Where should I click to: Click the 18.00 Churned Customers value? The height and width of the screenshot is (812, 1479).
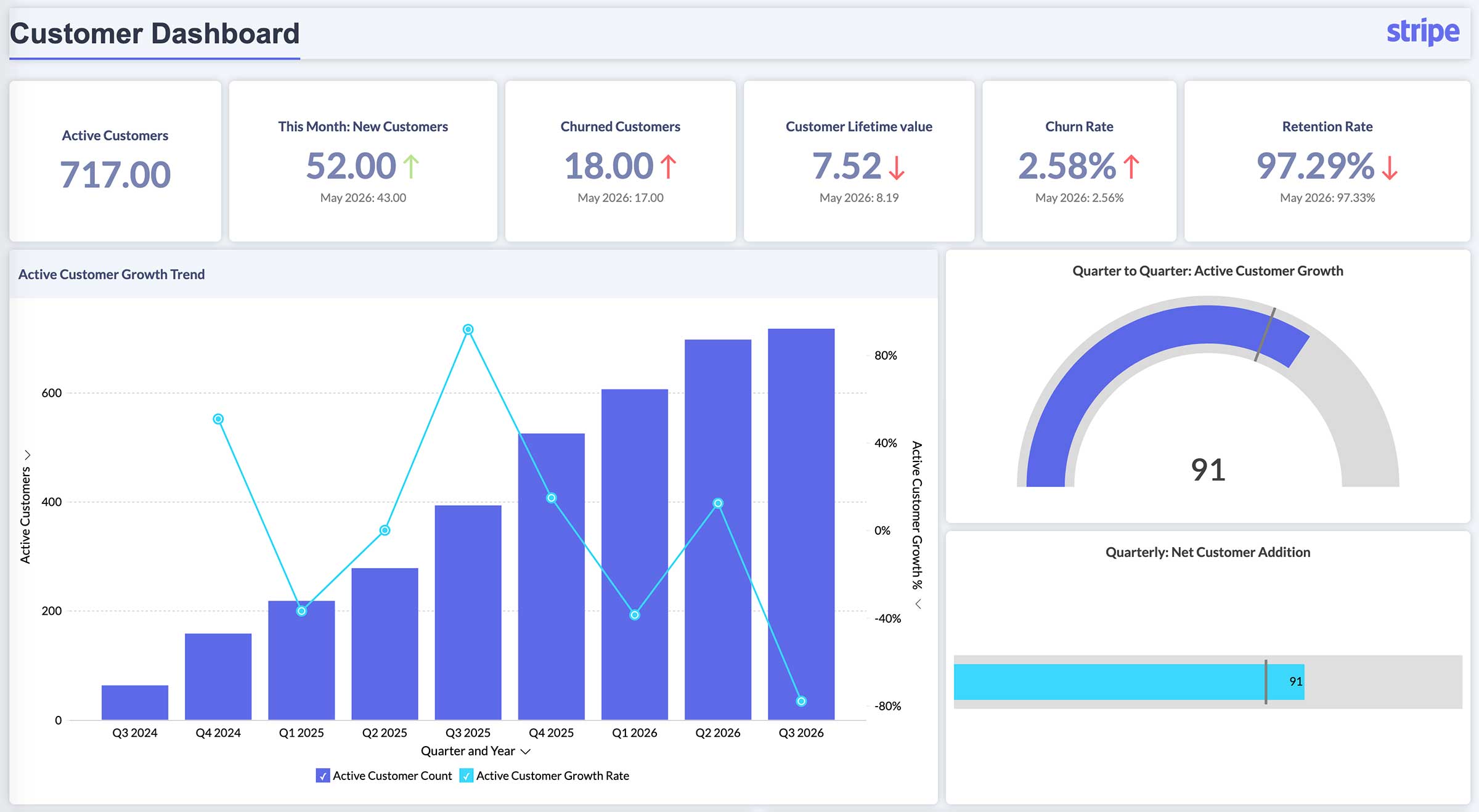[609, 166]
